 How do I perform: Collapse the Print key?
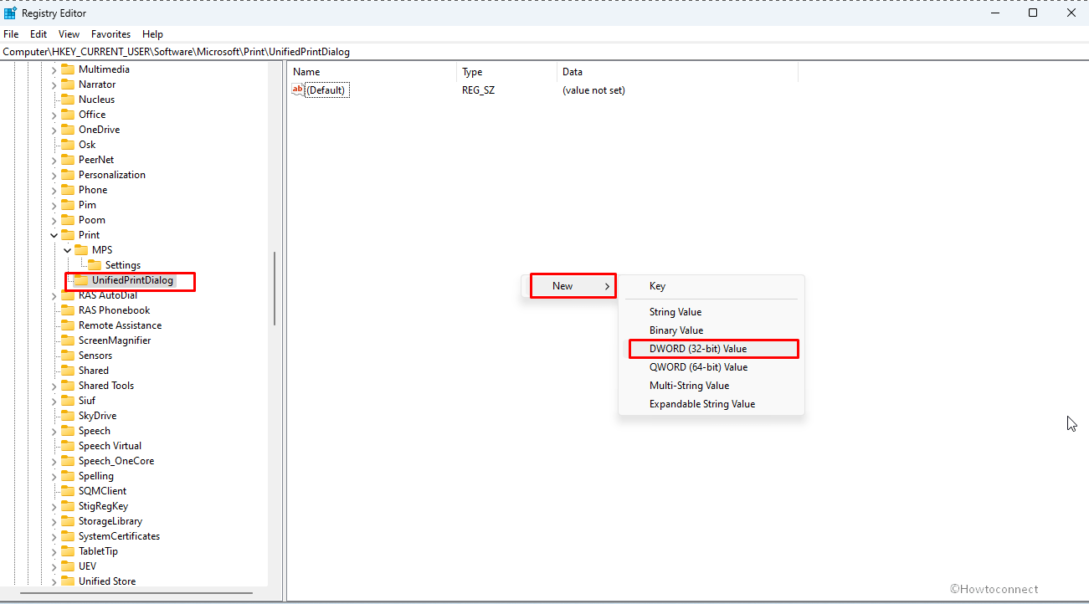click(x=55, y=234)
